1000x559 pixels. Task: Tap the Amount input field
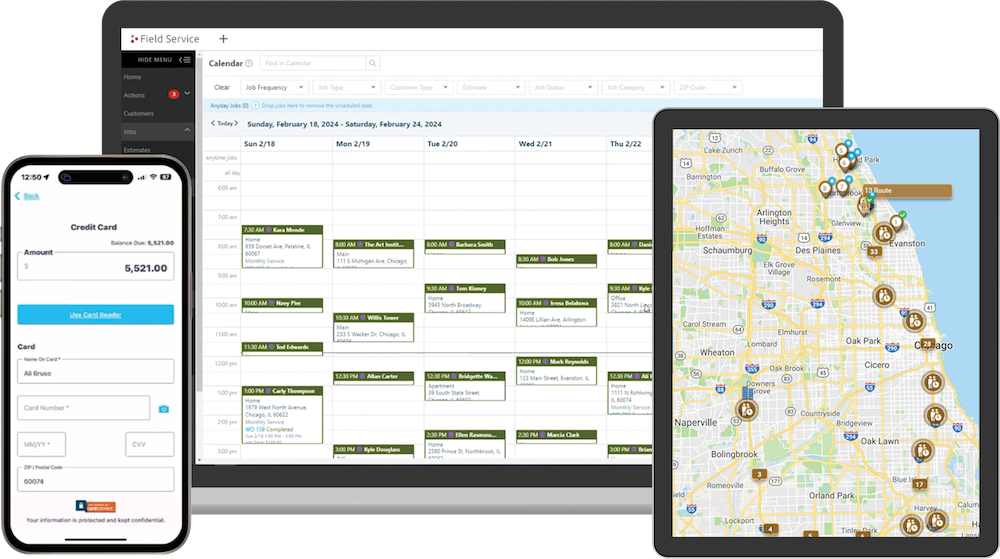pos(96,267)
